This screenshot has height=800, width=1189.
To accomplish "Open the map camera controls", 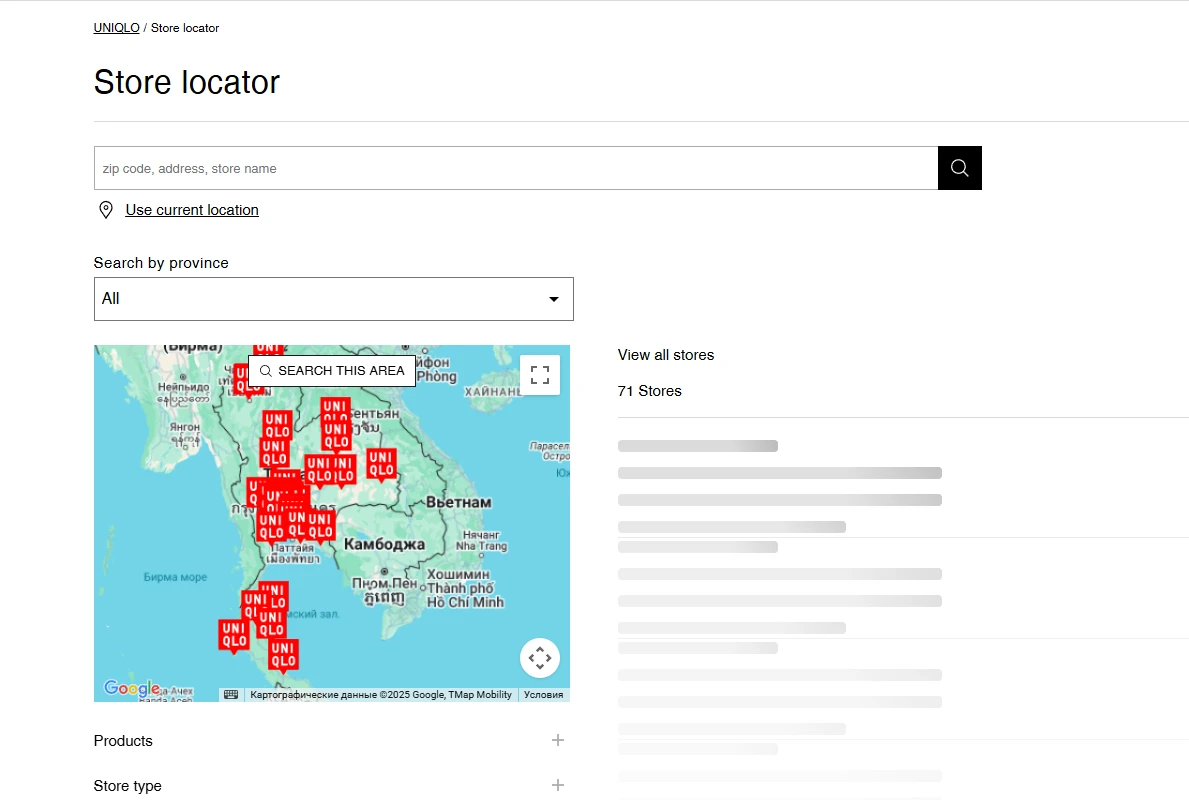I will pyautogui.click(x=540, y=658).
